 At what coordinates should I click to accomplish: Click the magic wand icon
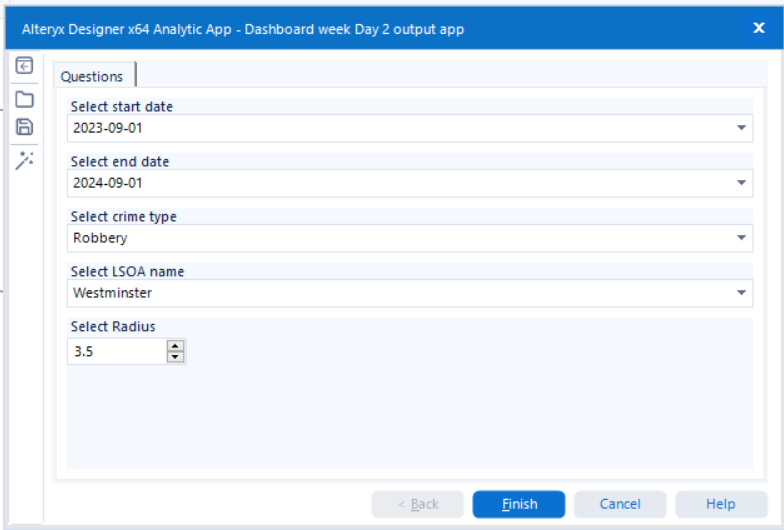coord(24,160)
